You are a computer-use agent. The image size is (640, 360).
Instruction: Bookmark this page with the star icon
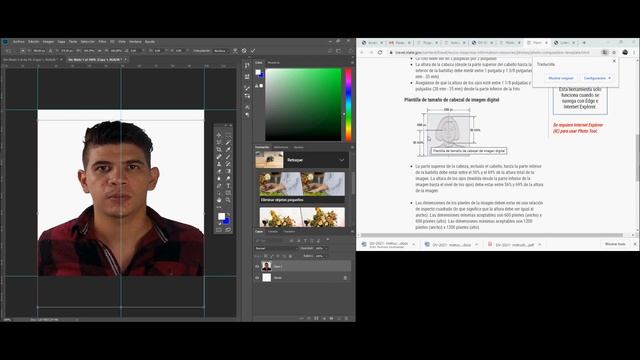coord(613,52)
